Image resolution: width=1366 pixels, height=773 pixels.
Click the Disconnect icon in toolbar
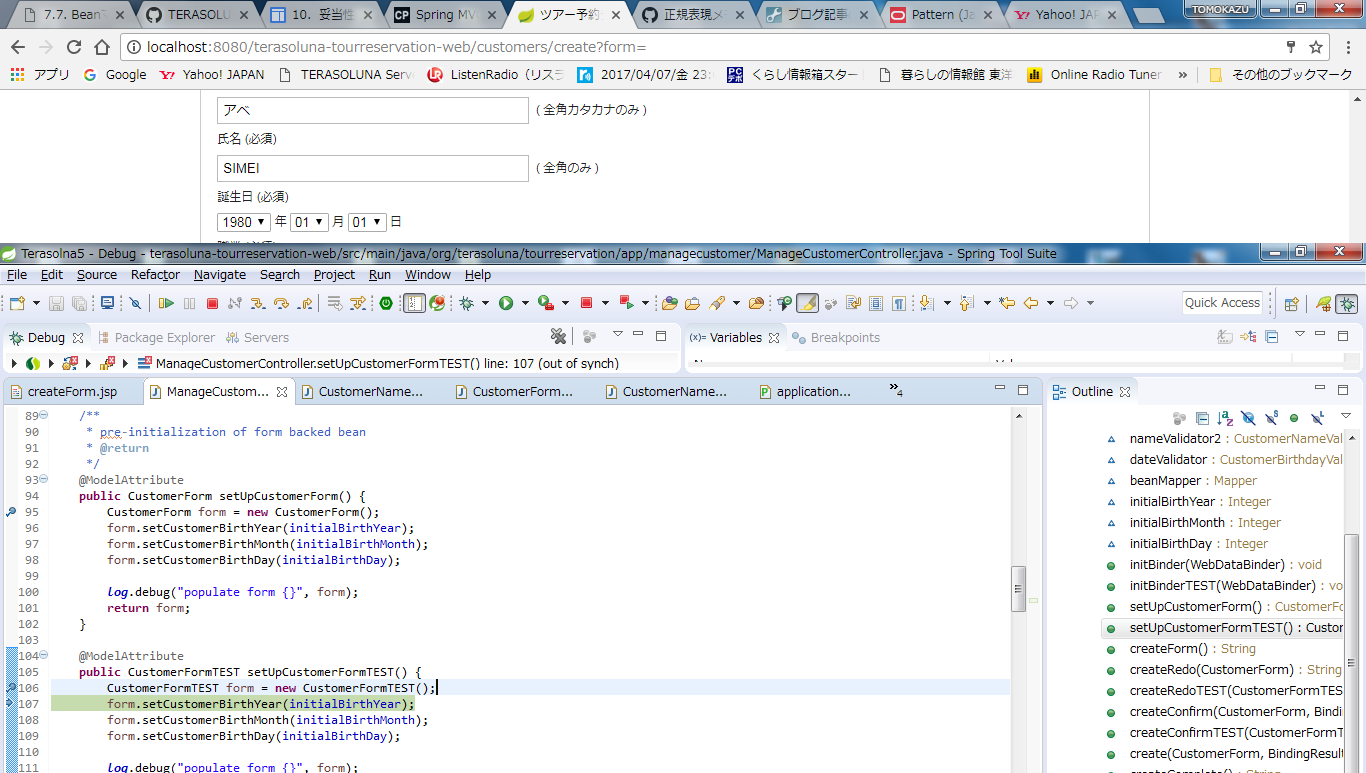click(x=235, y=303)
